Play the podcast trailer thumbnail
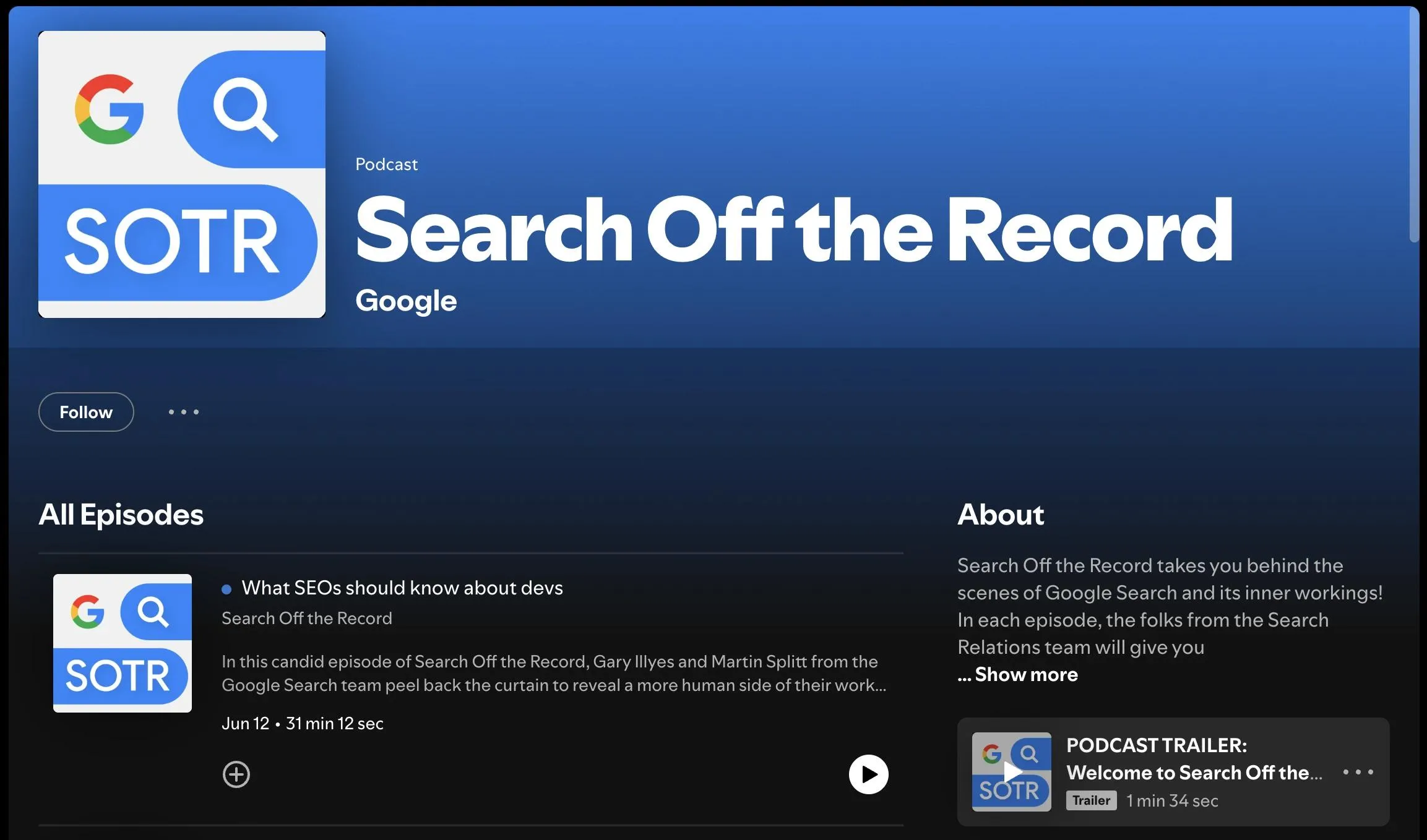The height and width of the screenshot is (840, 1427). tap(1012, 772)
